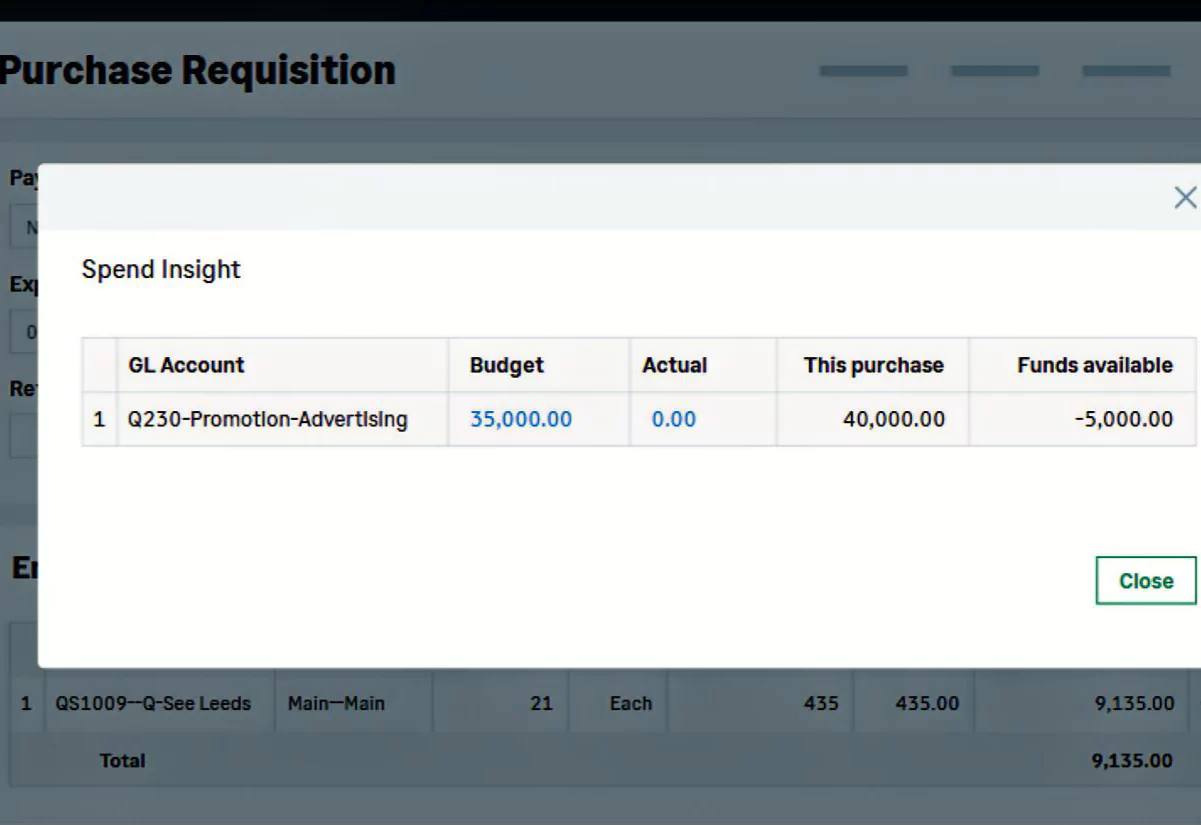
Task: Click the Spend Insight dialog title
Action: [x=161, y=269]
